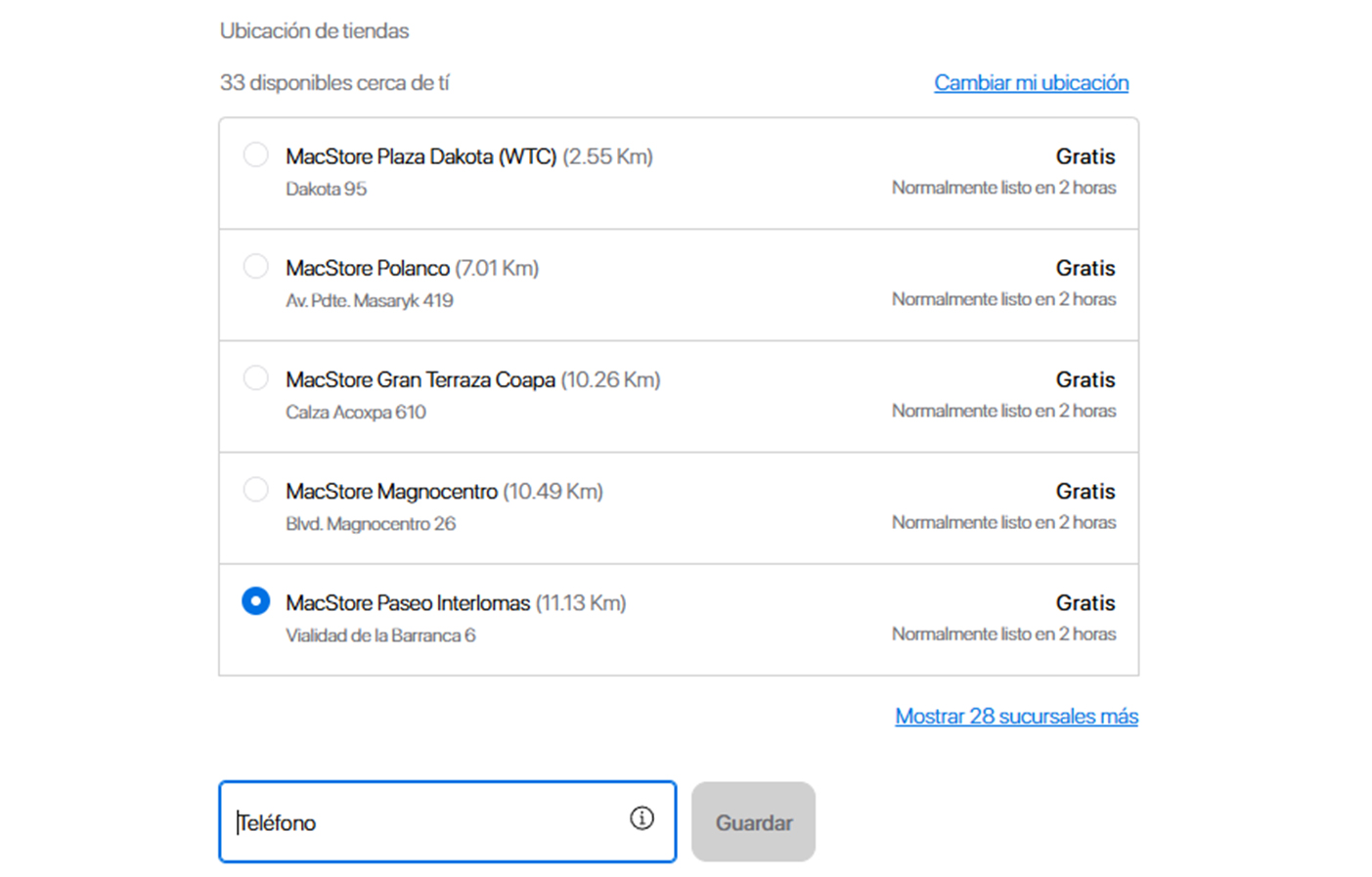Click the MacStore Gran Terraza Coapa name
The image size is (1372, 877).
(x=420, y=379)
